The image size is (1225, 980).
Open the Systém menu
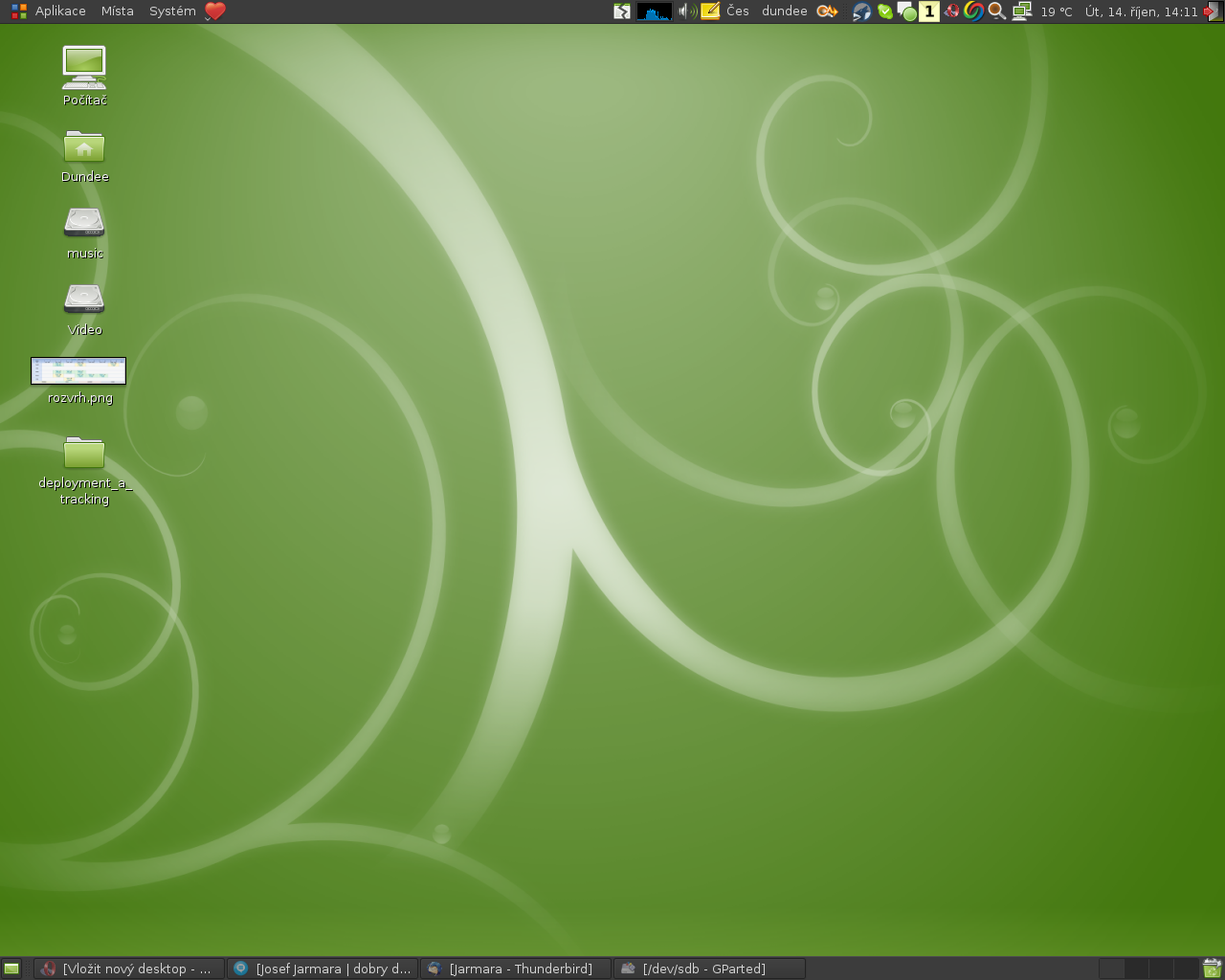pyautogui.click(x=172, y=11)
